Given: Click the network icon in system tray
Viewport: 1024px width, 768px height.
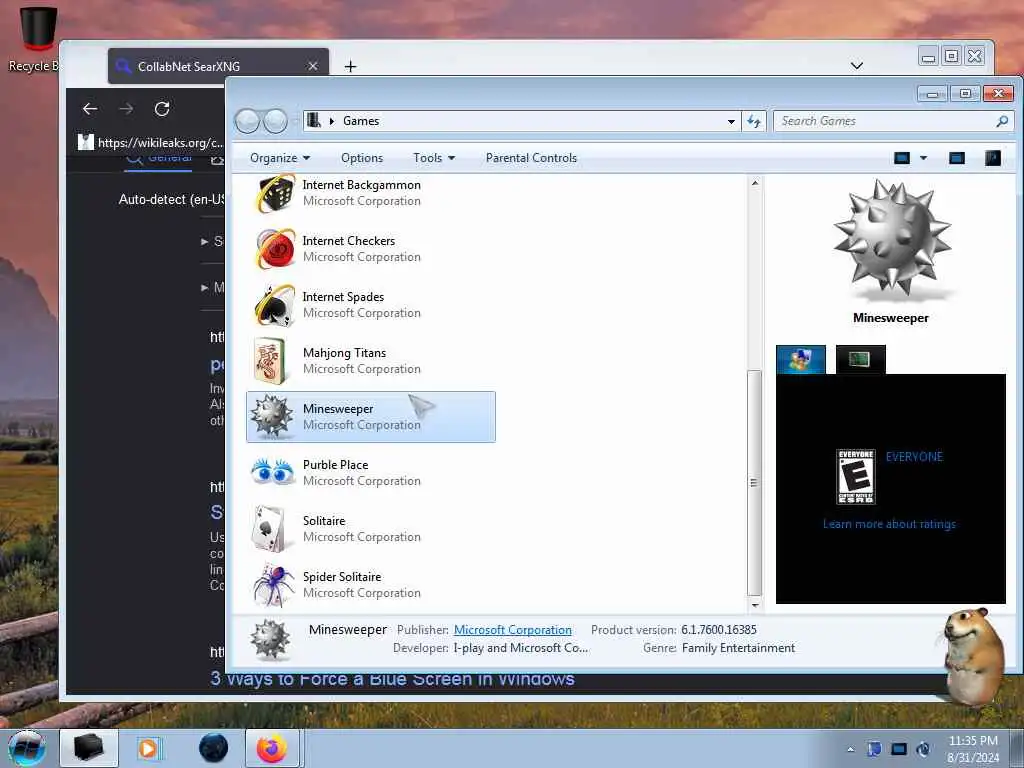Looking at the screenshot, I should [899, 749].
